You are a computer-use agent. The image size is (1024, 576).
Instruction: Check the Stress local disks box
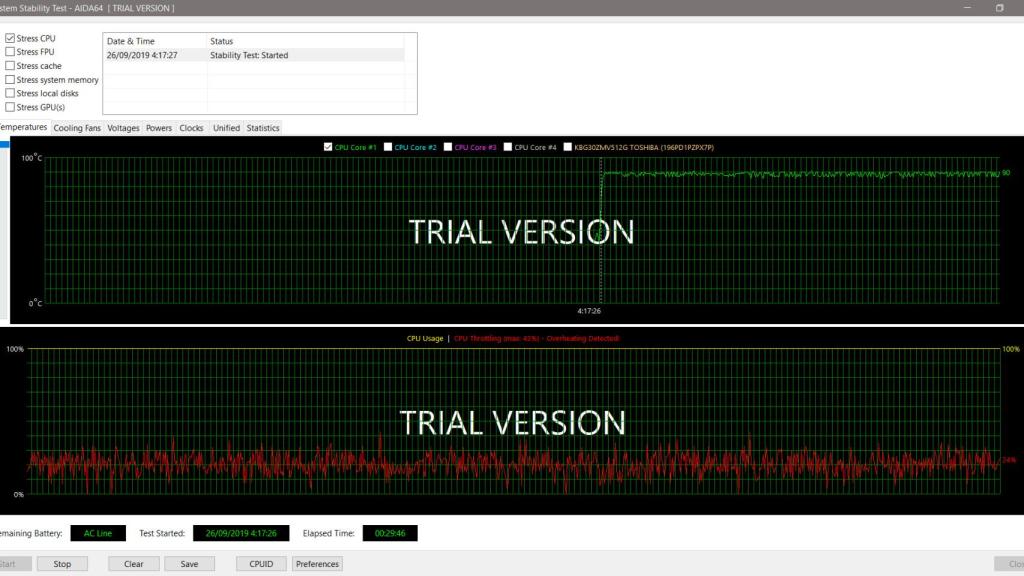pos(10,93)
